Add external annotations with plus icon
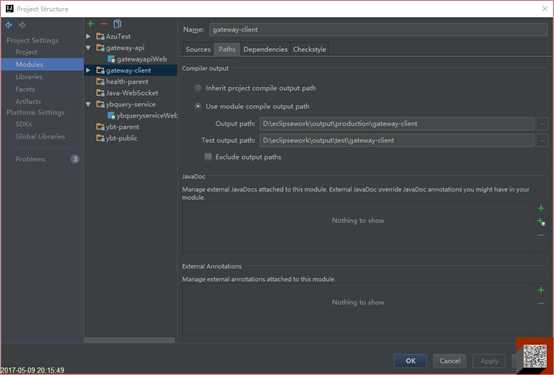Screen dimensions: 554x375 pos(541,291)
